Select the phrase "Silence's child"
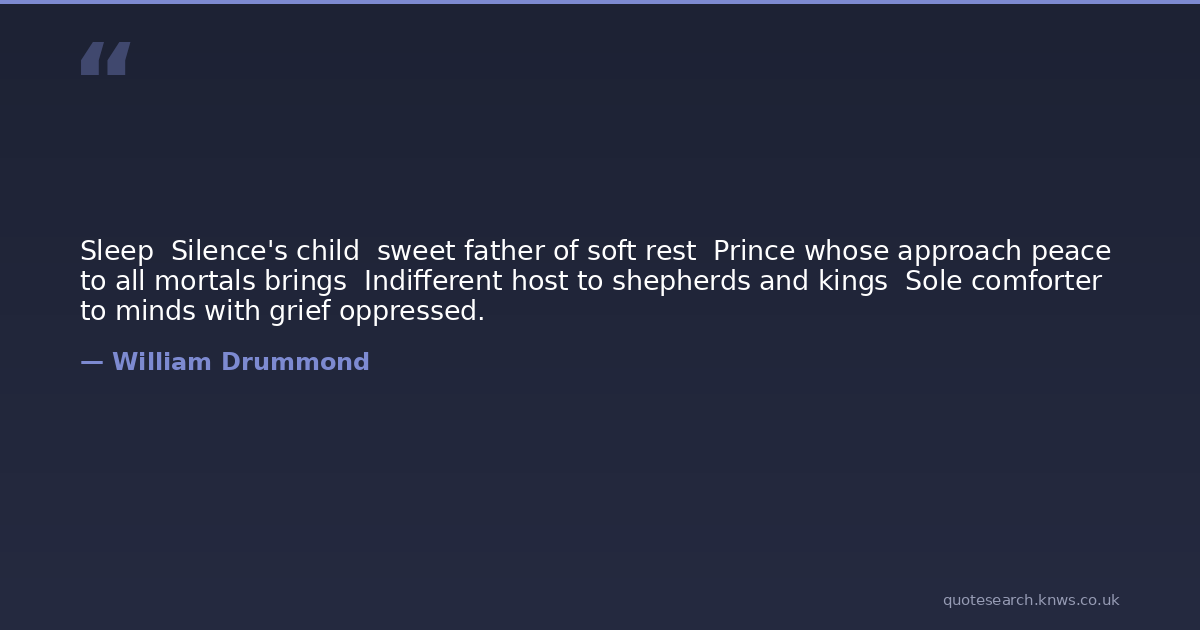This screenshot has height=630, width=1200. [265, 251]
